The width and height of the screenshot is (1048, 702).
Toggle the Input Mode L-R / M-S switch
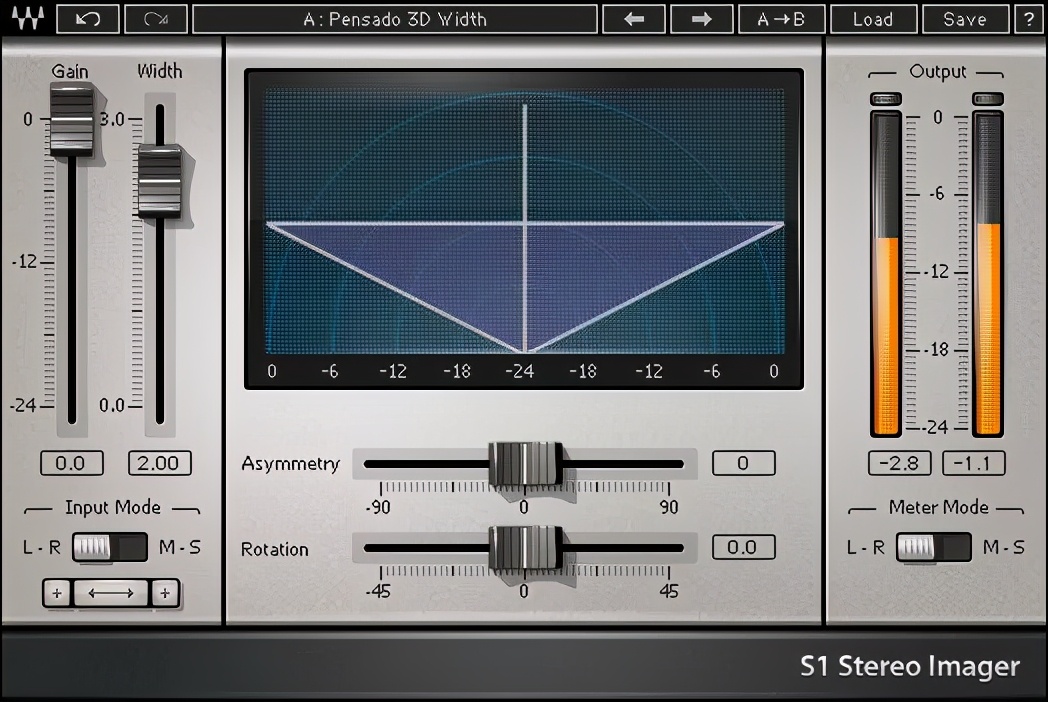tap(110, 547)
